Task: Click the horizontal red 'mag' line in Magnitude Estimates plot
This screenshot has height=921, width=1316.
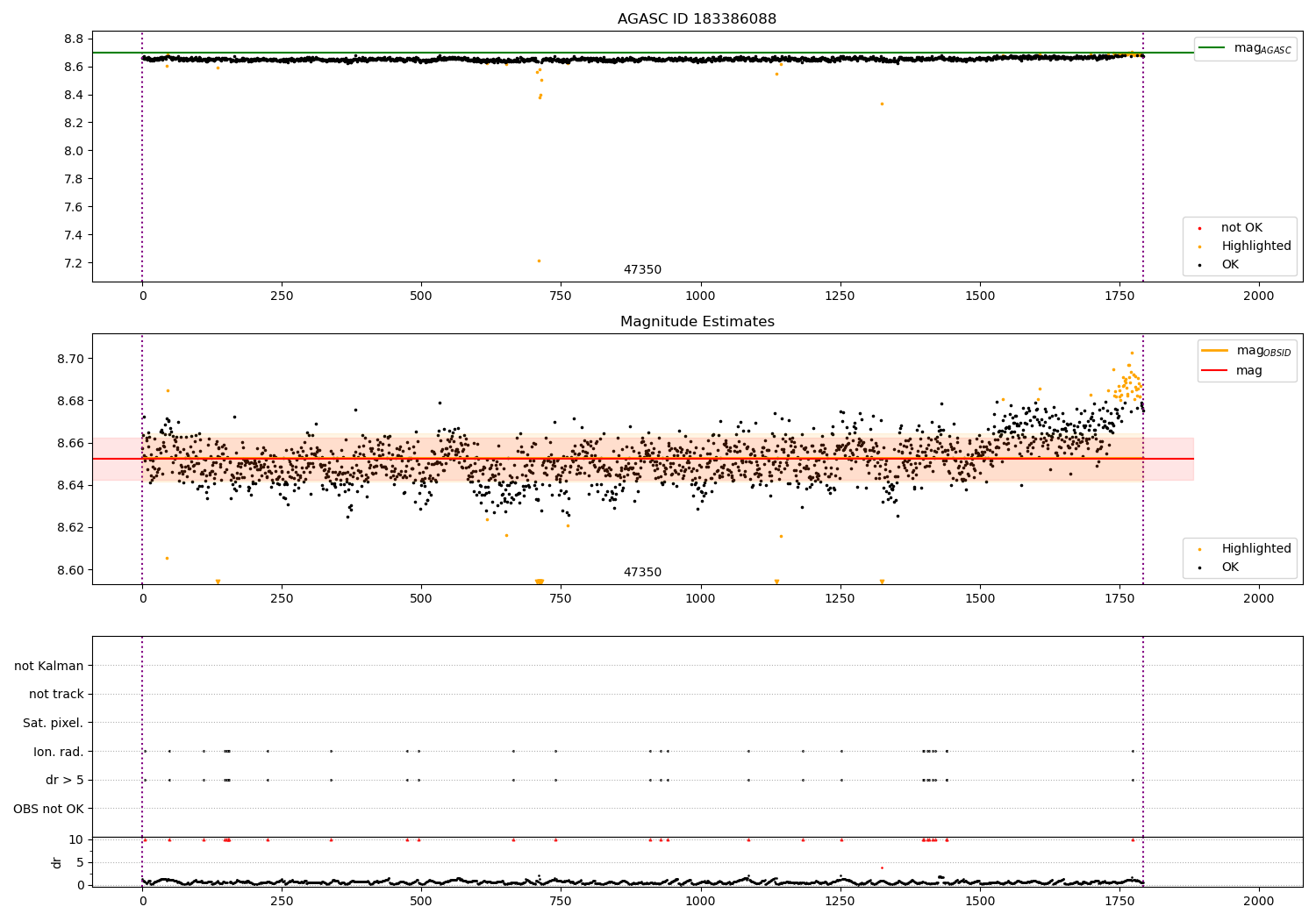Action: [x=643, y=459]
